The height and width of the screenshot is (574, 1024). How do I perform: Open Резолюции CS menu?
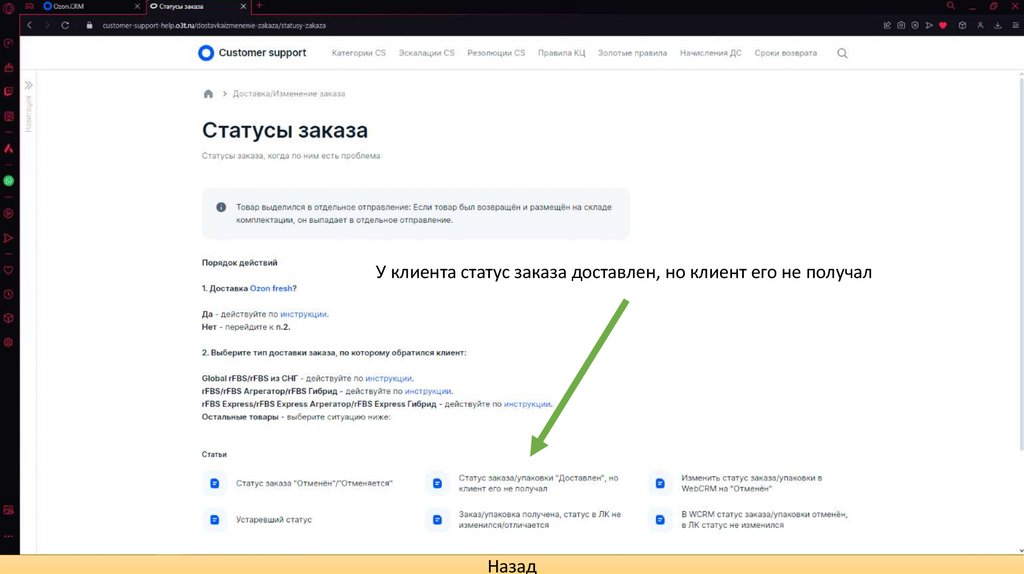(x=496, y=53)
